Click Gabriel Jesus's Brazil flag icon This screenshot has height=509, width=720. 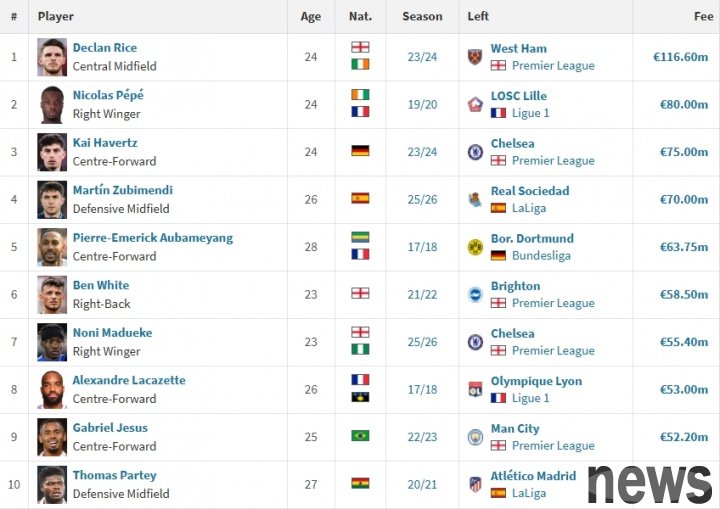(360, 435)
